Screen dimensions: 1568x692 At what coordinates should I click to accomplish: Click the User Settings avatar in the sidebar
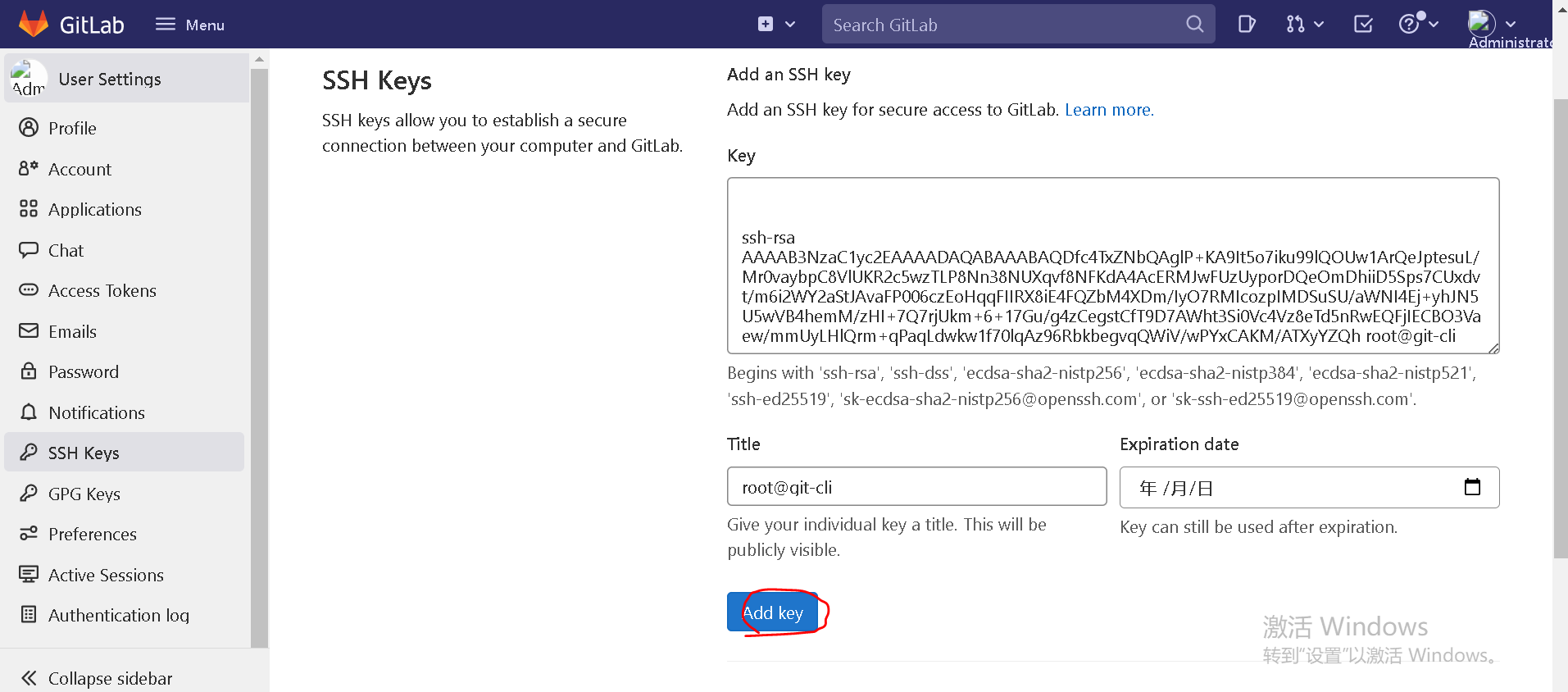click(x=29, y=79)
